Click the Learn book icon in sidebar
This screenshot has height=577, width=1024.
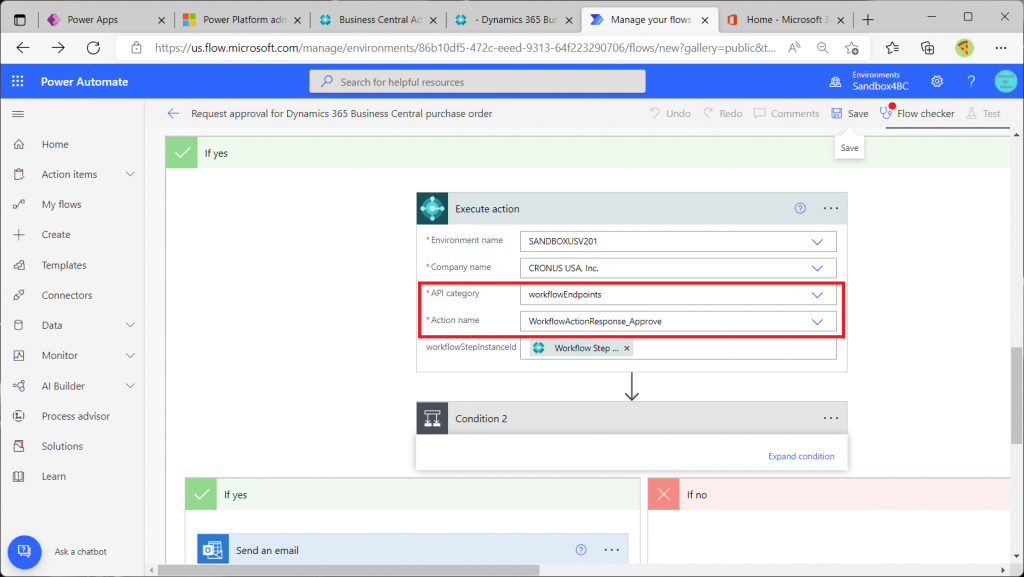click(19, 476)
